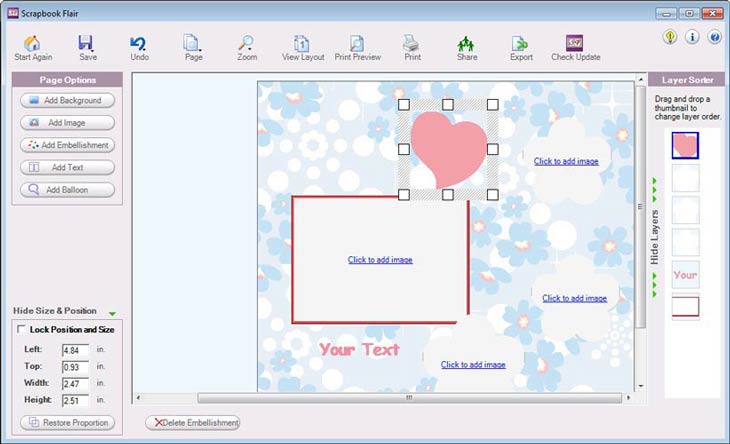The image size is (730, 444).
Task: Collapse the Hide Layers side panel
Action: click(x=655, y=236)
